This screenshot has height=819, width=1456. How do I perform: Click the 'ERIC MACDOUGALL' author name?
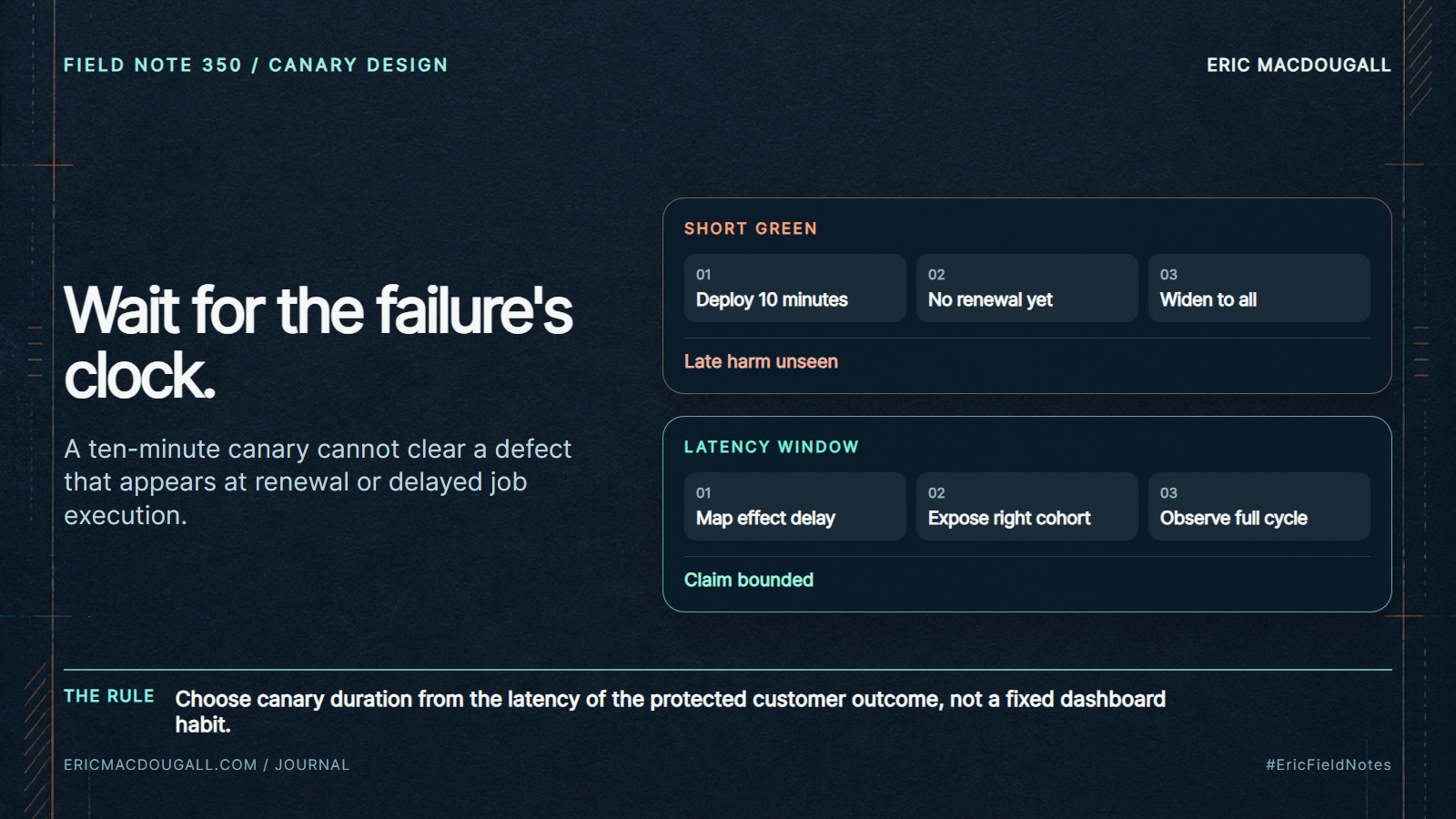point(1299,65)
